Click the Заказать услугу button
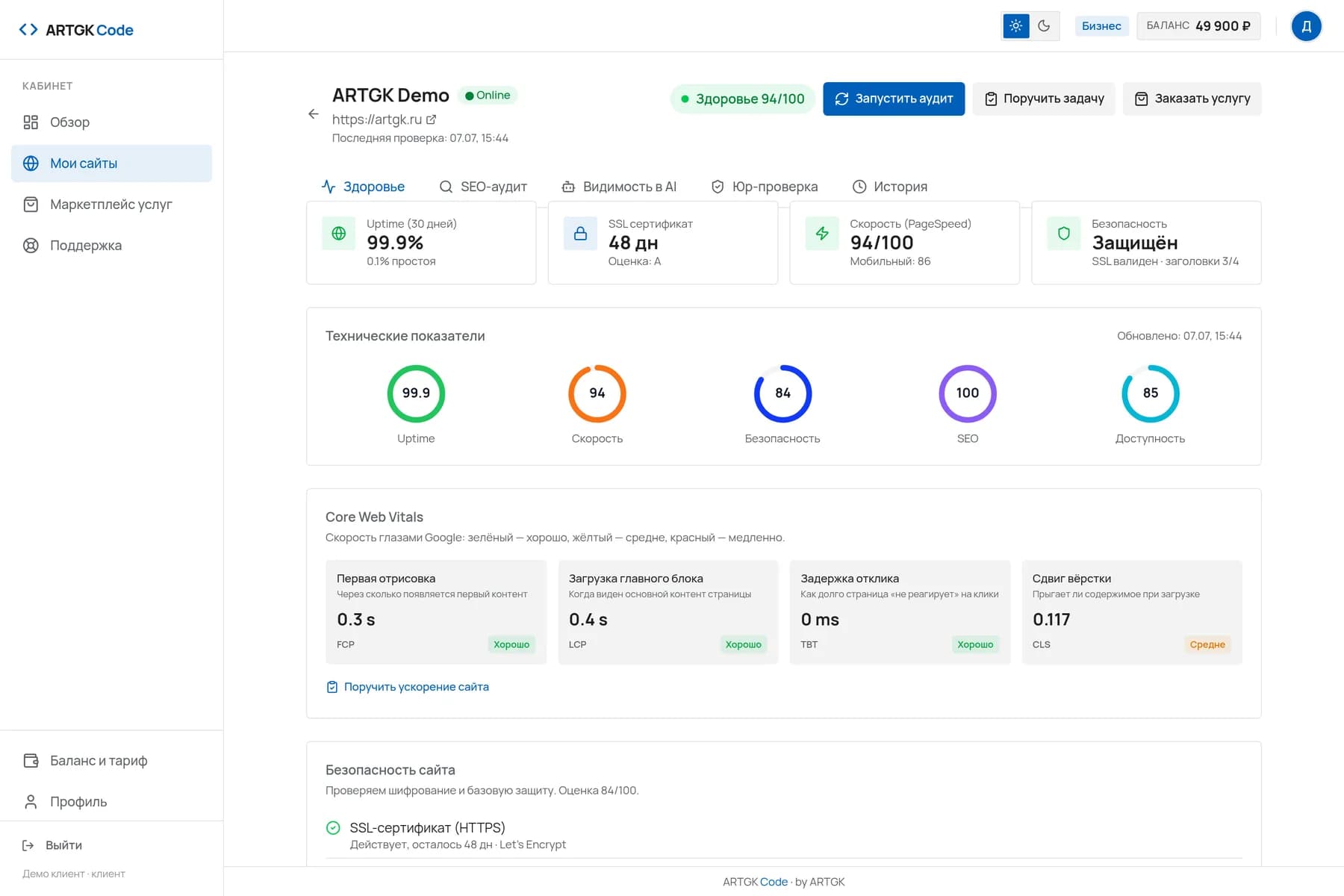1344x896 pixels. point(1192,99)
